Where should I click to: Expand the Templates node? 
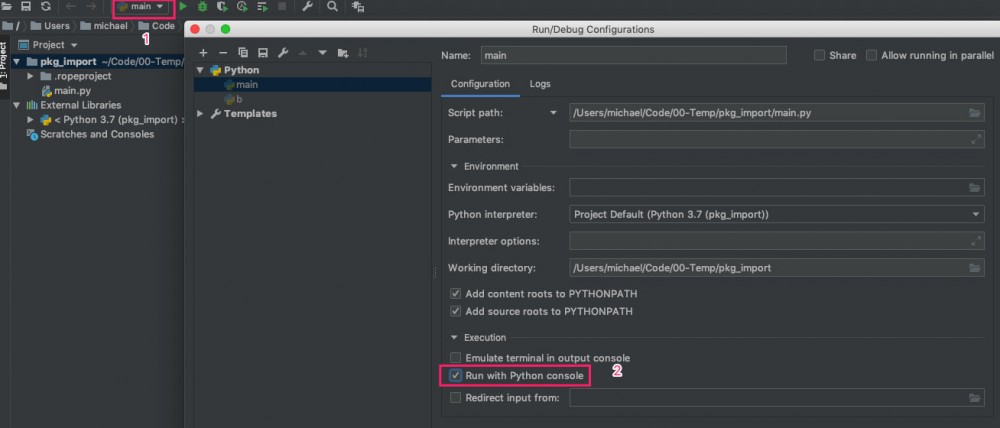200,114
